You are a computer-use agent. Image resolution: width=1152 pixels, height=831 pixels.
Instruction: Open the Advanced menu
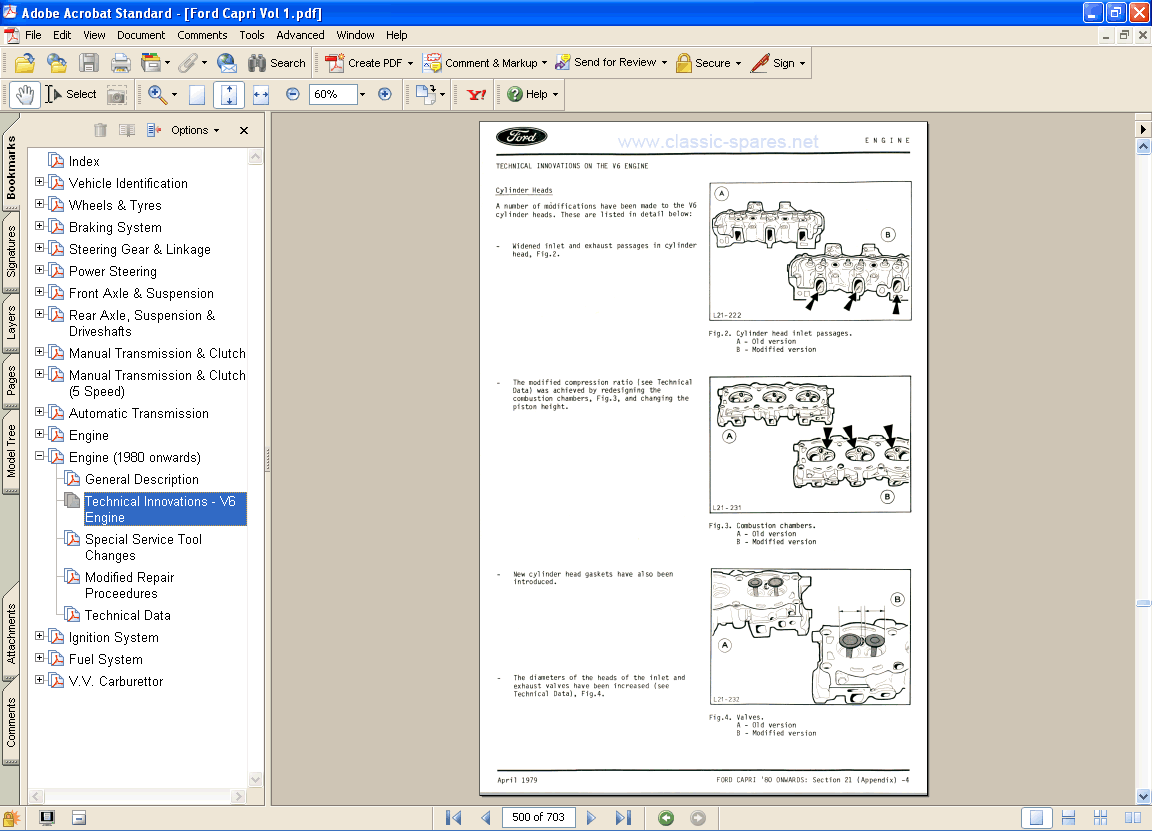(300, 35)
